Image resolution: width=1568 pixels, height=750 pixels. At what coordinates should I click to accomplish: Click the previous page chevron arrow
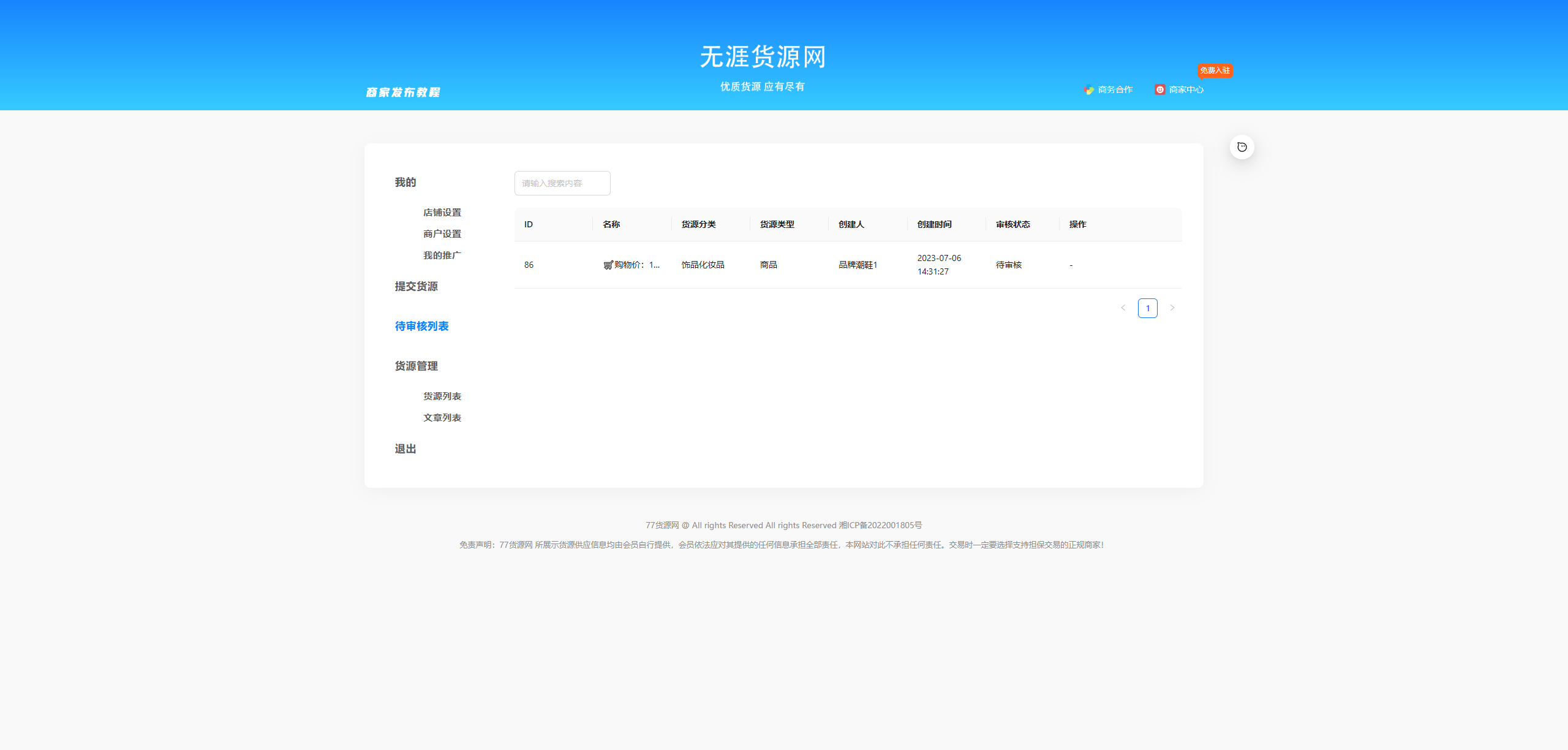pos(1123,308)
